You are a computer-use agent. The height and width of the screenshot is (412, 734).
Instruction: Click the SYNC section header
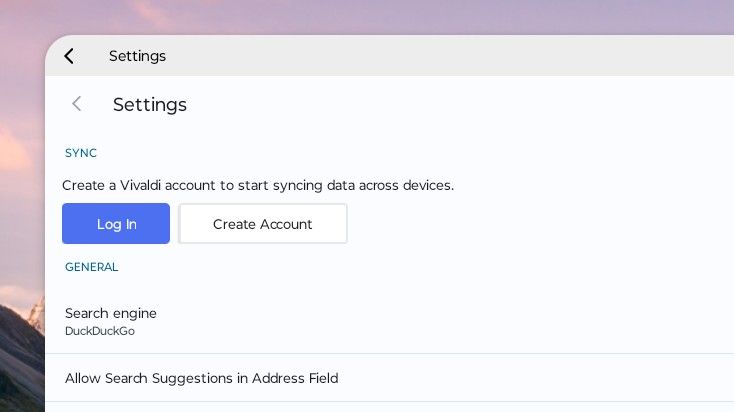point(81,153)
